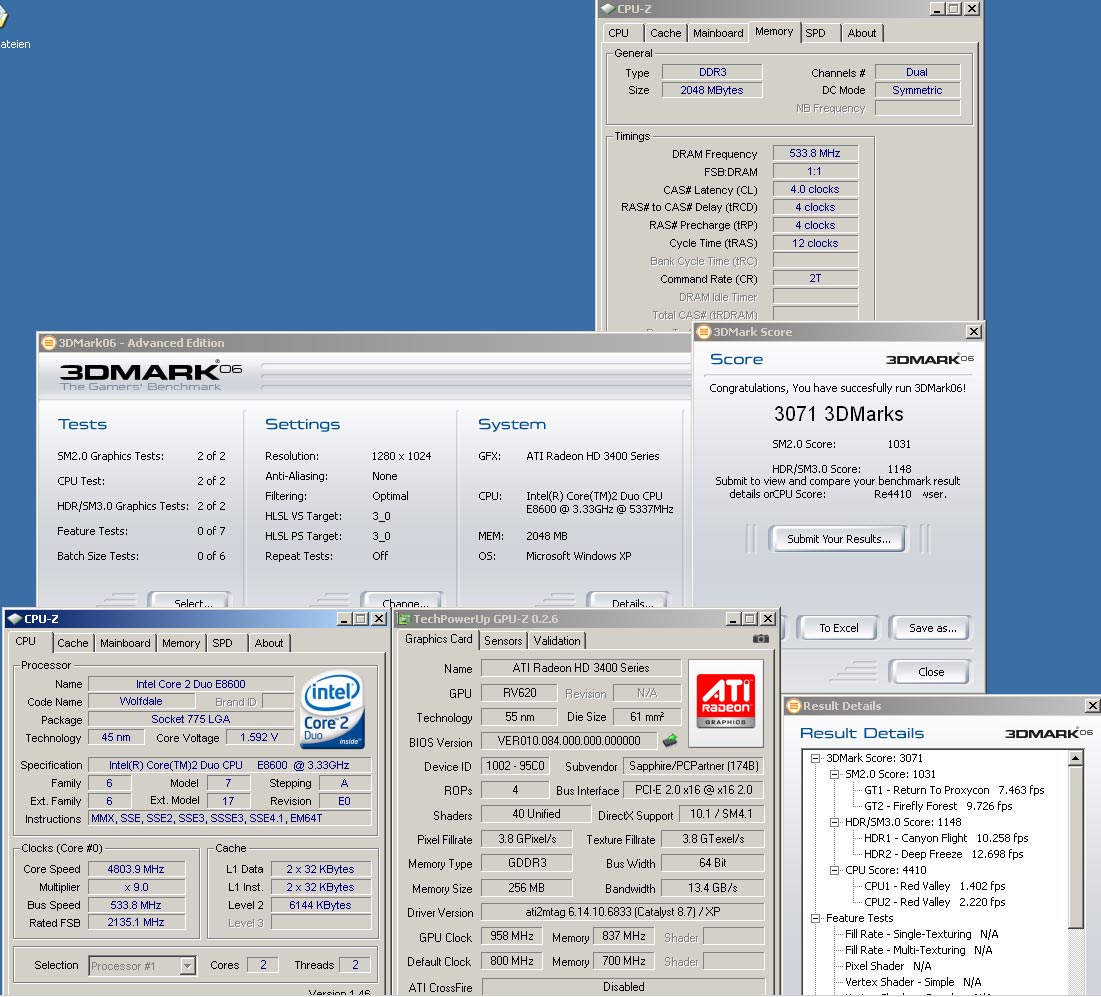Collapse the HDR/SM3.0 Score: 1148 node

point(834,822)
